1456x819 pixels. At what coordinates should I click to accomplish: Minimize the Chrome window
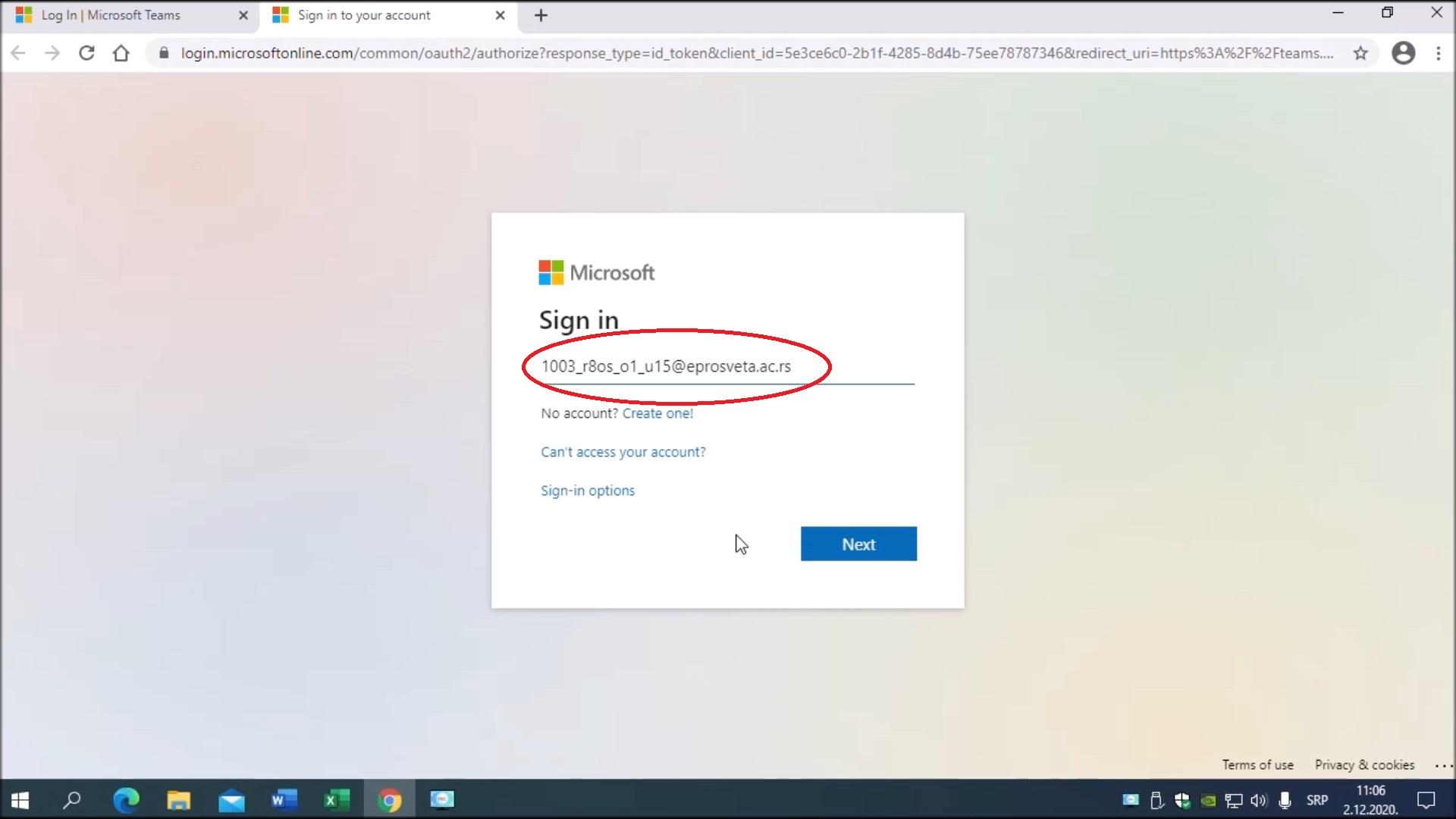pos(1338,13)
